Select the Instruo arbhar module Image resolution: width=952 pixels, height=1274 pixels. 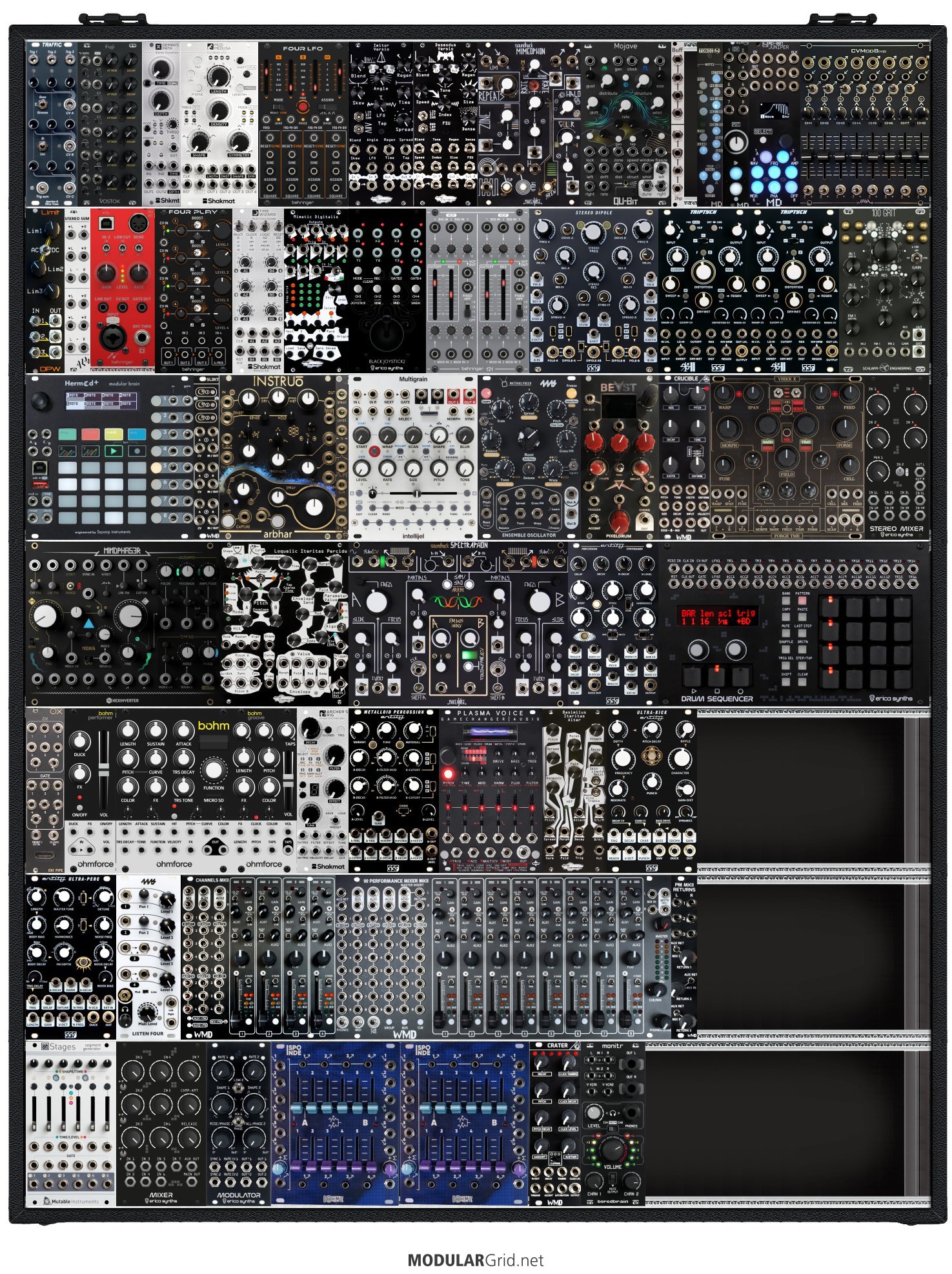coord(284,457)
